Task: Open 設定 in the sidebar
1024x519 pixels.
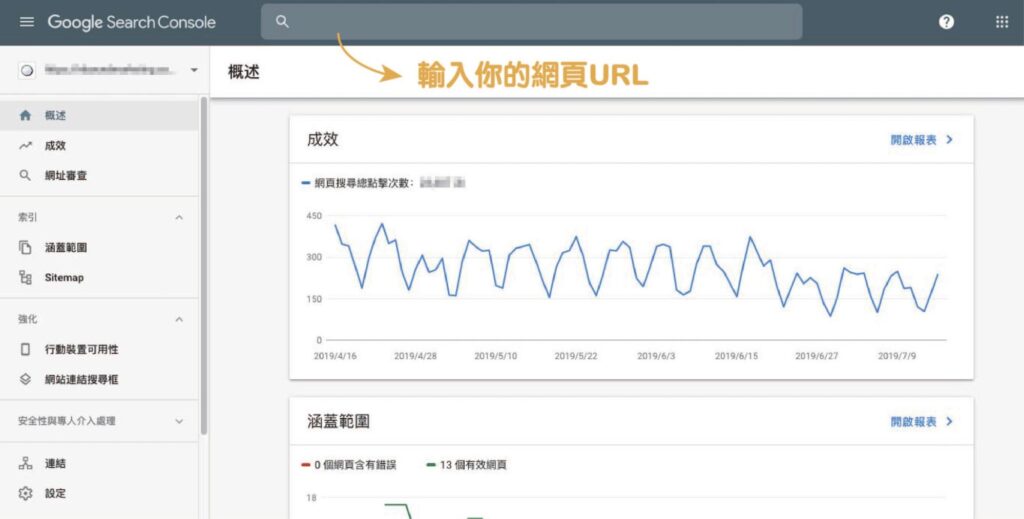Action: [x=99, y=494]
